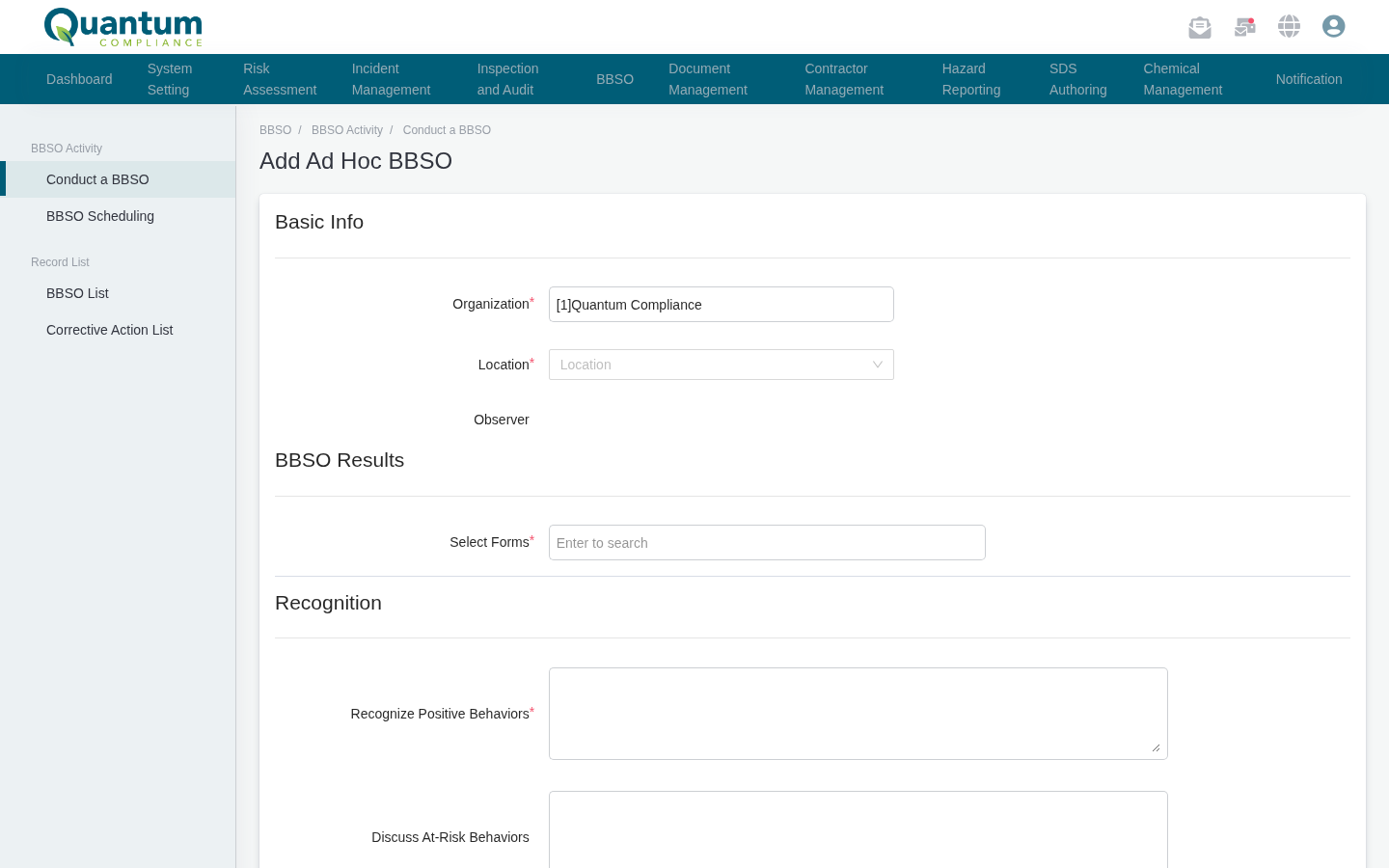
Task: Open the Location dropdown
Action: click(722, 365)
